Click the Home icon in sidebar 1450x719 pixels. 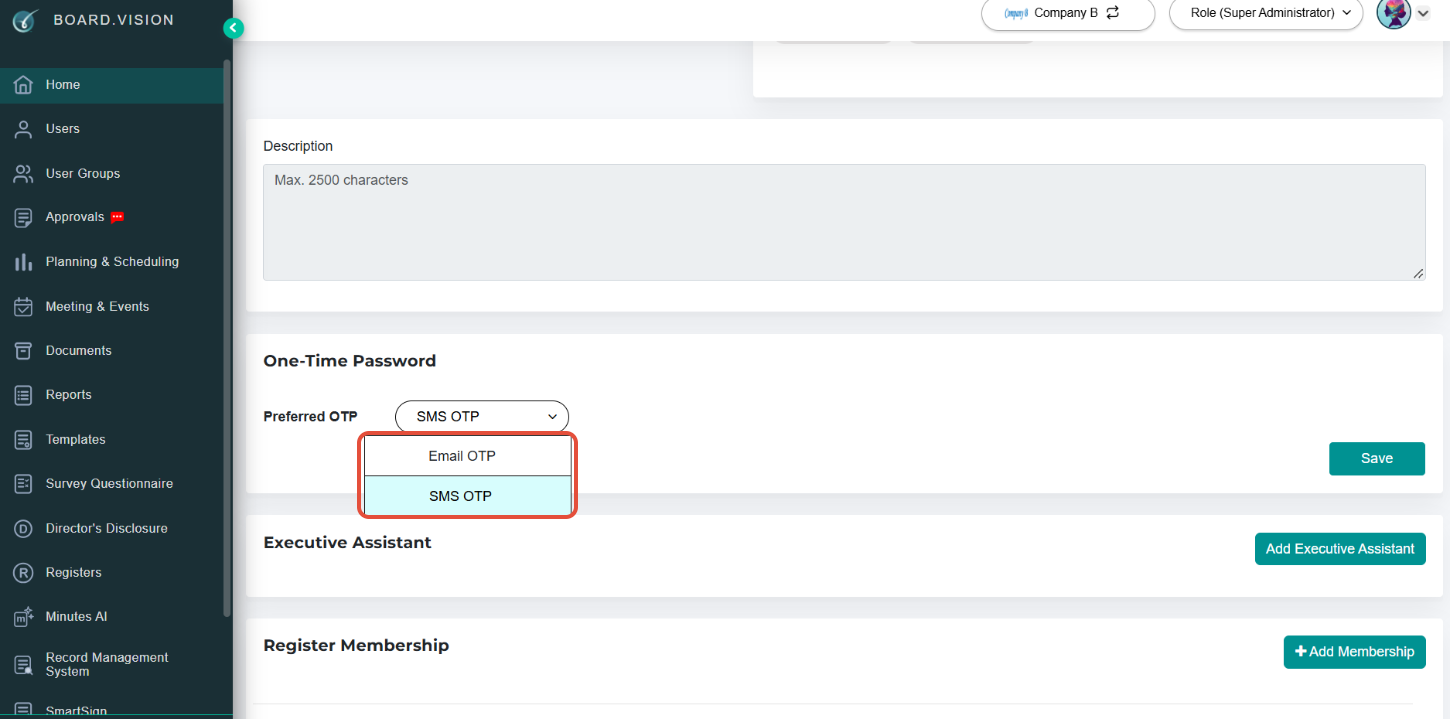point(23,85)
